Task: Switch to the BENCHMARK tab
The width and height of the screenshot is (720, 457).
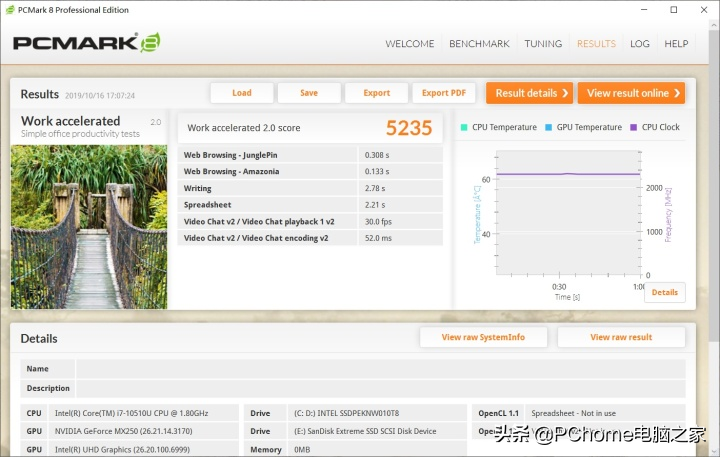Action: coord(479,44)
